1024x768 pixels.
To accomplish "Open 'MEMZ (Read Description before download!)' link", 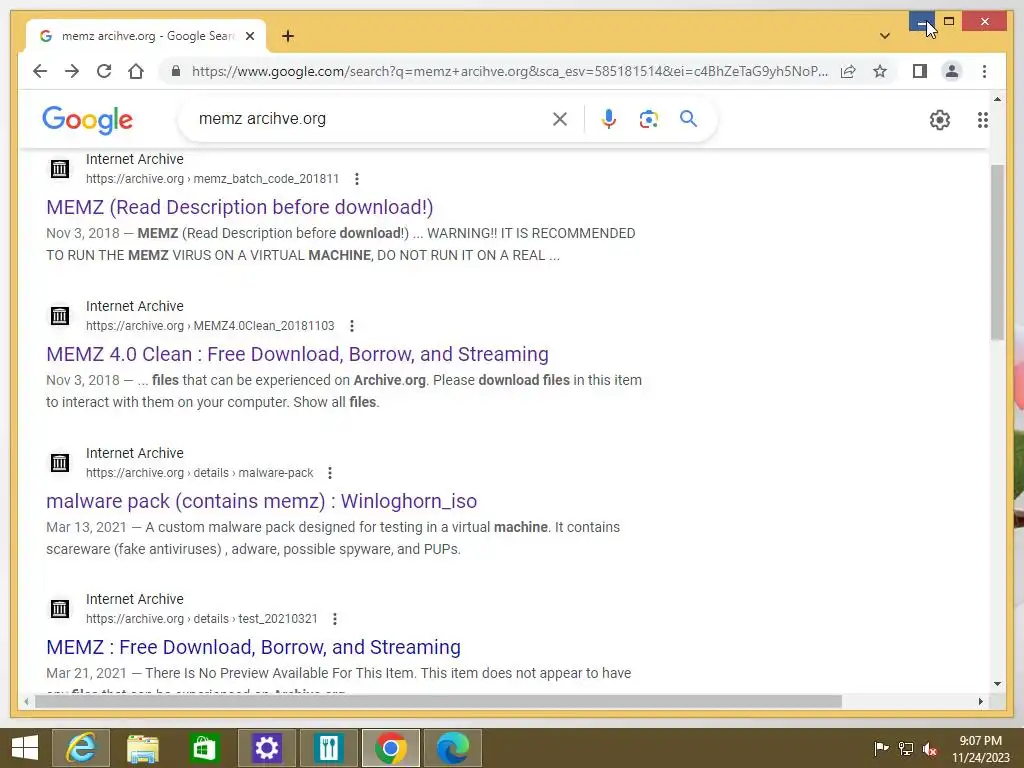I will click(x=240, y=207).
